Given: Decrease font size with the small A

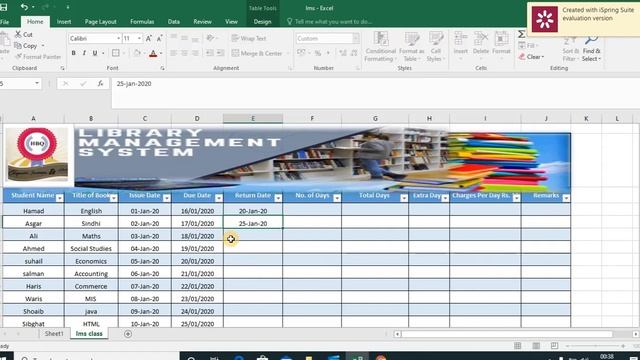Looking at the screenshot, I should tap(160, 38).
